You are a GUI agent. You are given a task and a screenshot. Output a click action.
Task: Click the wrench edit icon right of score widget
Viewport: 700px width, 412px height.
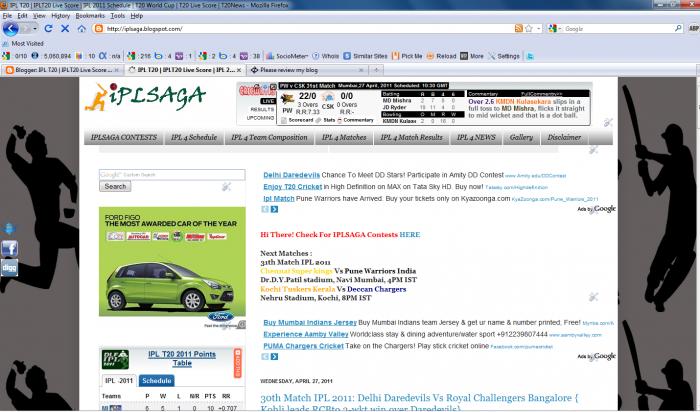click(x=608, y=122)
